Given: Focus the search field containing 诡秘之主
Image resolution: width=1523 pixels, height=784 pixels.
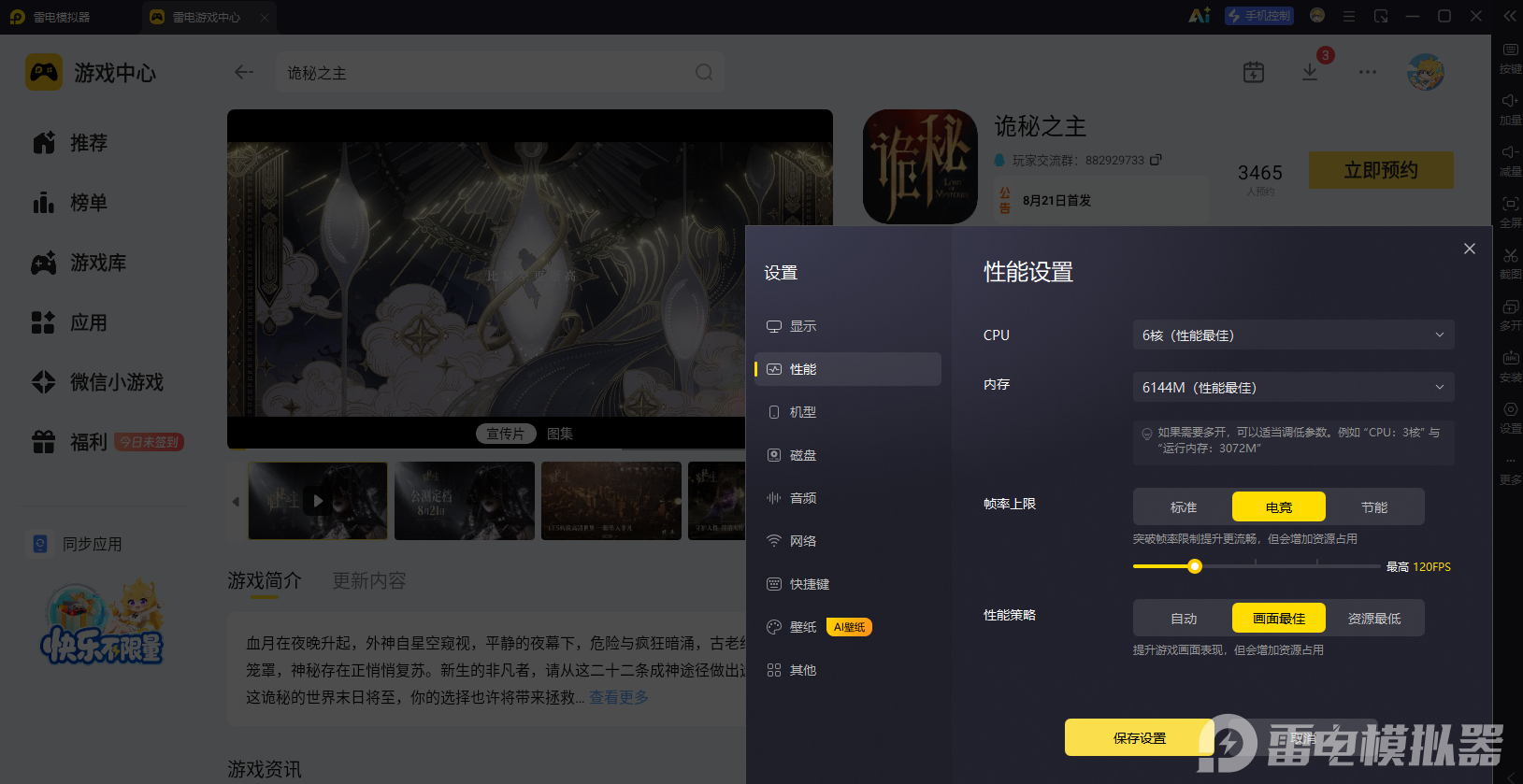Looking at the screenshot, I should coord(500,72).
